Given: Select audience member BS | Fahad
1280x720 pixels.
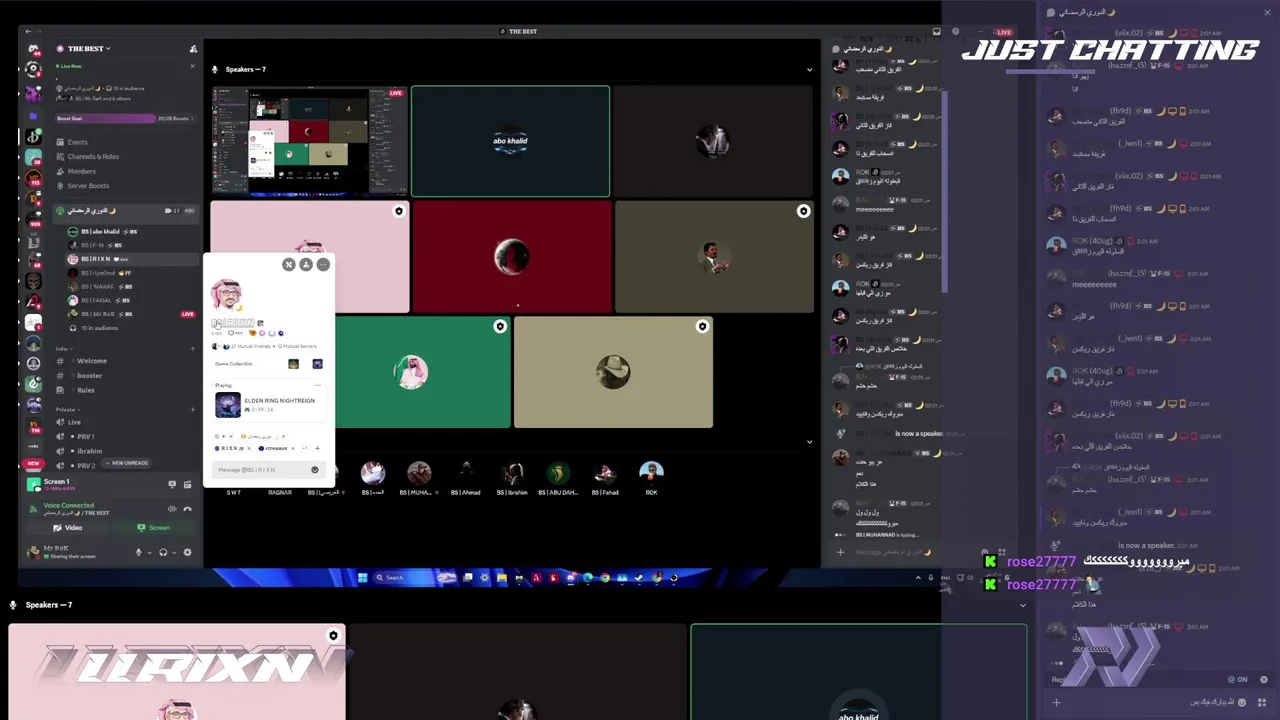Looking at the screenshot, I should 604,478.
